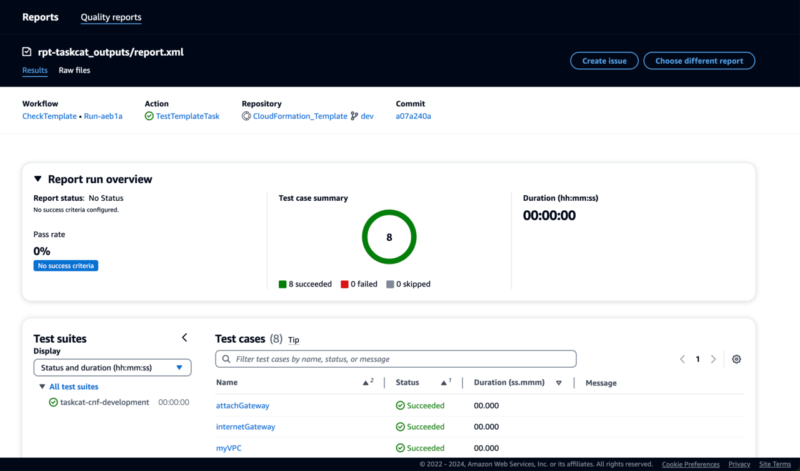Sort by Duration (ss.mmm) column arrow

[559, 383]
